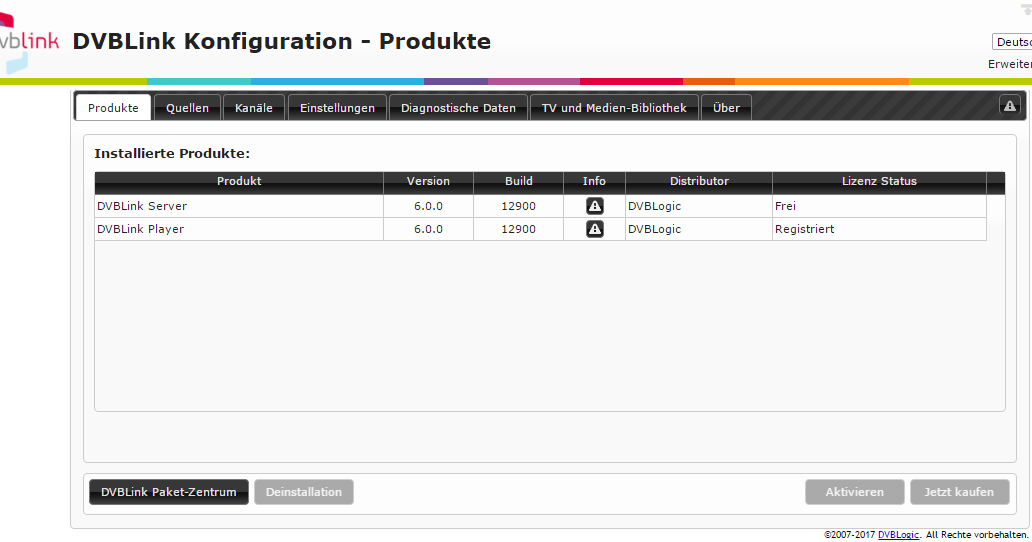
Task: Click the Erweitert link at top right
Action: 1009,64
